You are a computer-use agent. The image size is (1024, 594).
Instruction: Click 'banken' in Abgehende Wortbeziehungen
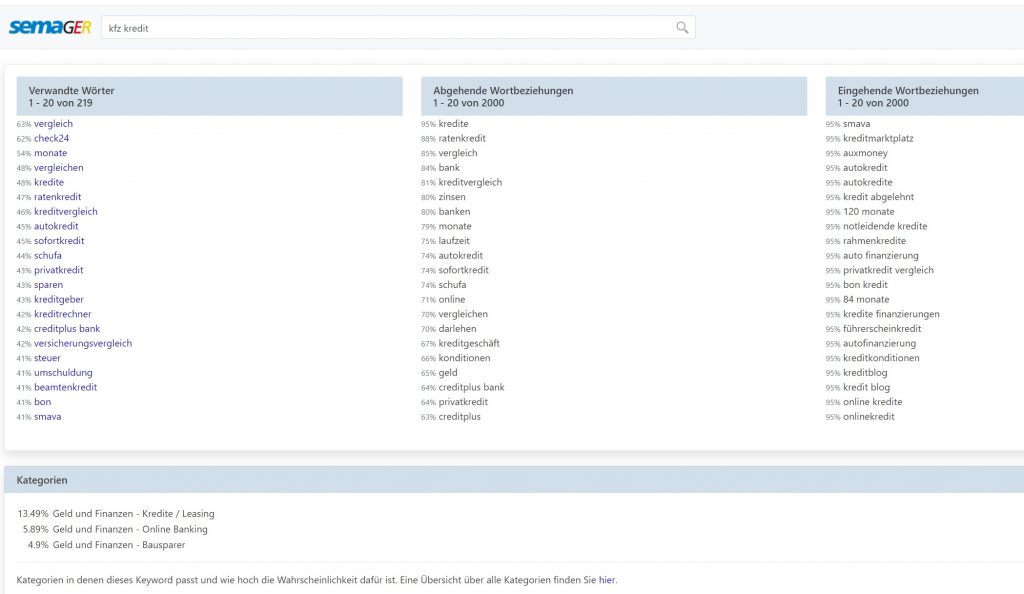click(454, 211)
